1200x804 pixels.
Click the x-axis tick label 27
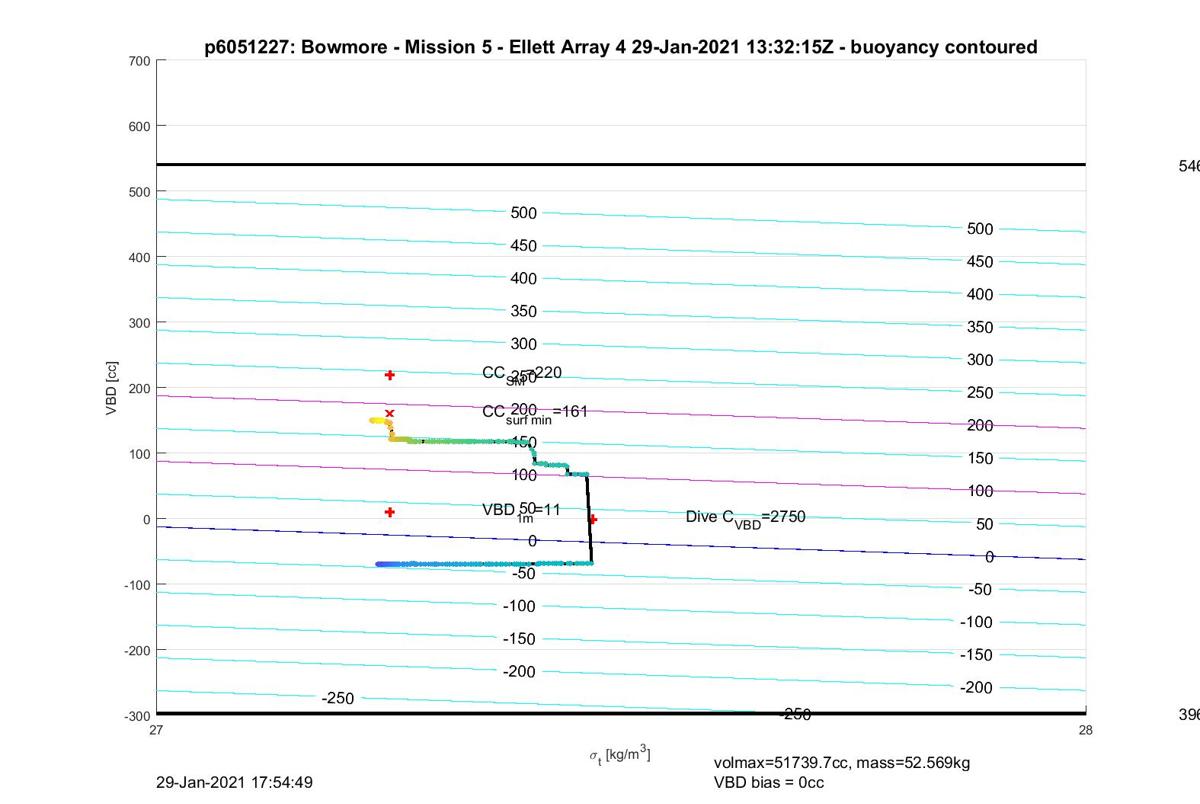coord(157,730)
